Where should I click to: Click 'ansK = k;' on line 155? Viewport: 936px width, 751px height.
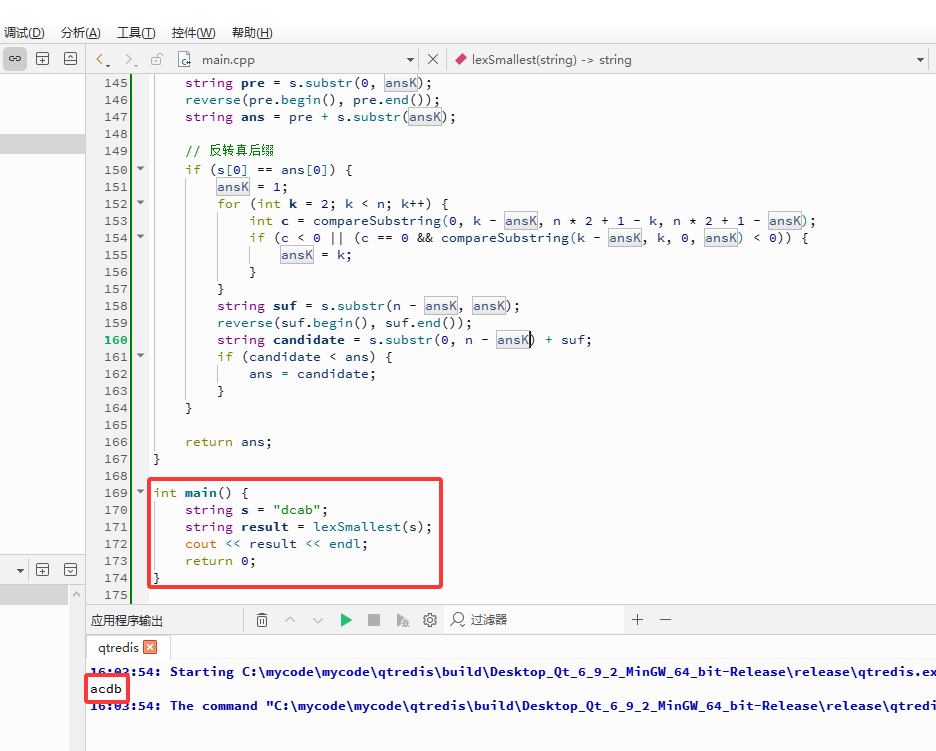click(316, 255)
